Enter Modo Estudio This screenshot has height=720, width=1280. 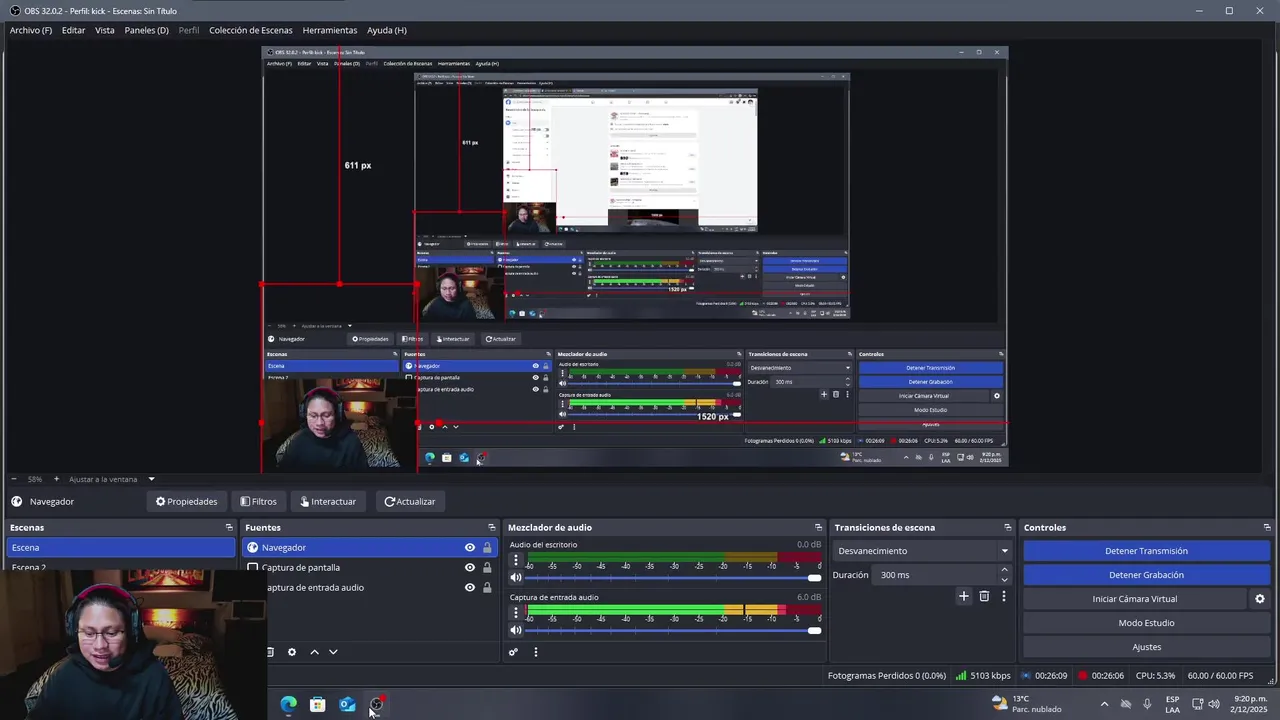(x=1146, y=623)
